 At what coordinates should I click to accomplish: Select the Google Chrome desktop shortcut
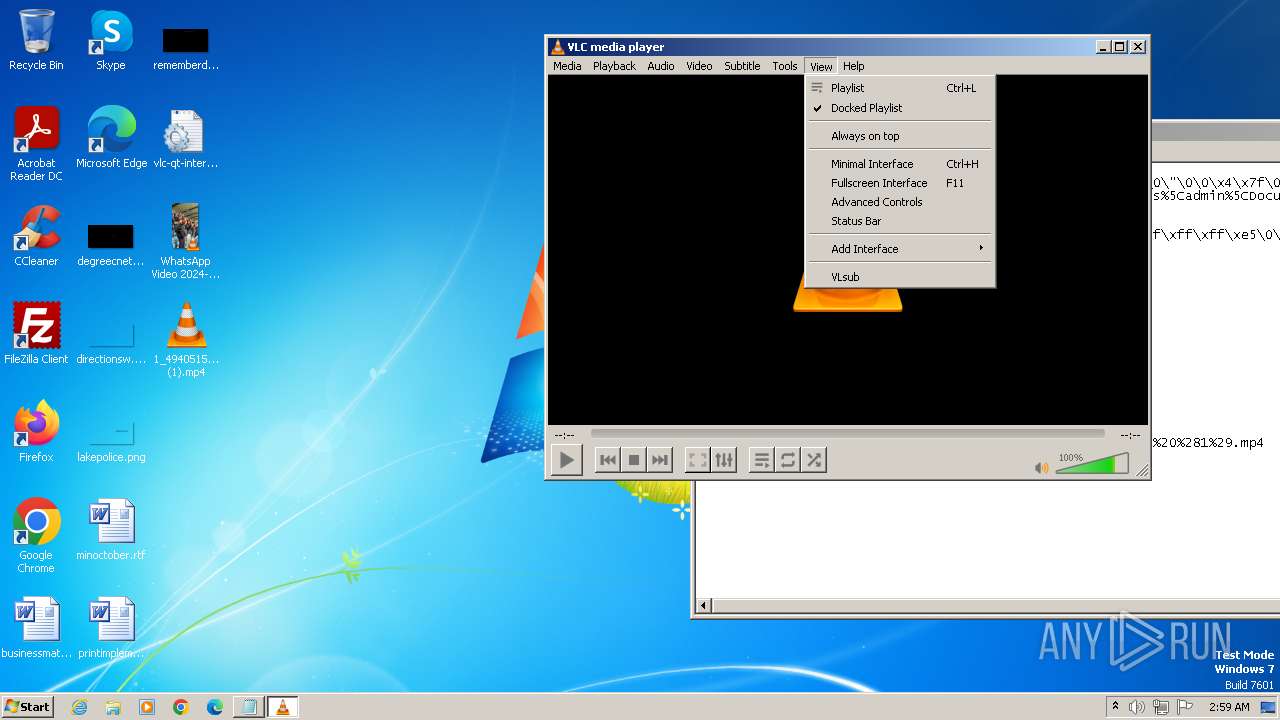coord(36,535)
